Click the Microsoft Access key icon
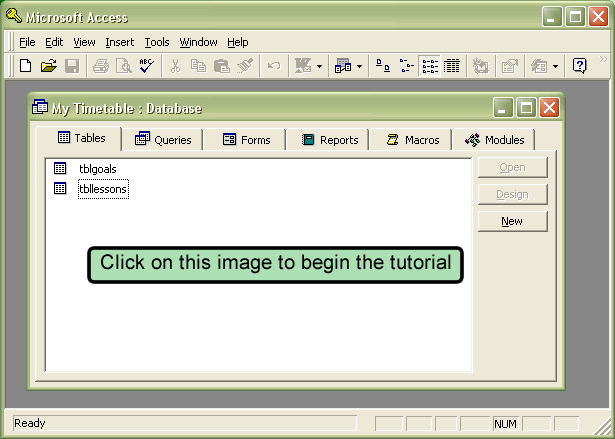The height and width of the screenshot is (439, 615). (14, 16)
